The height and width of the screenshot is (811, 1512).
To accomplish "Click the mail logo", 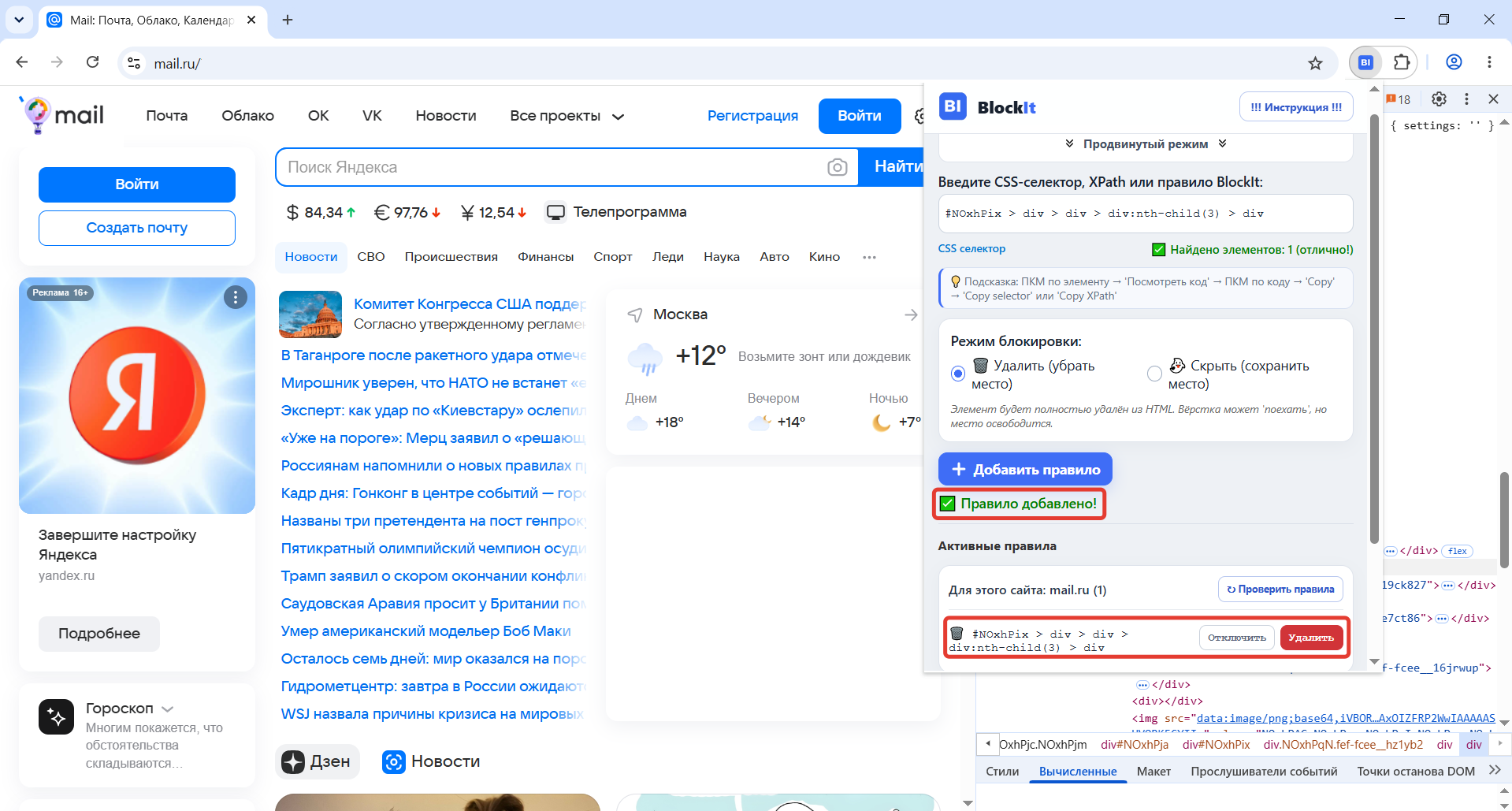I will click(x=61, y=116).
